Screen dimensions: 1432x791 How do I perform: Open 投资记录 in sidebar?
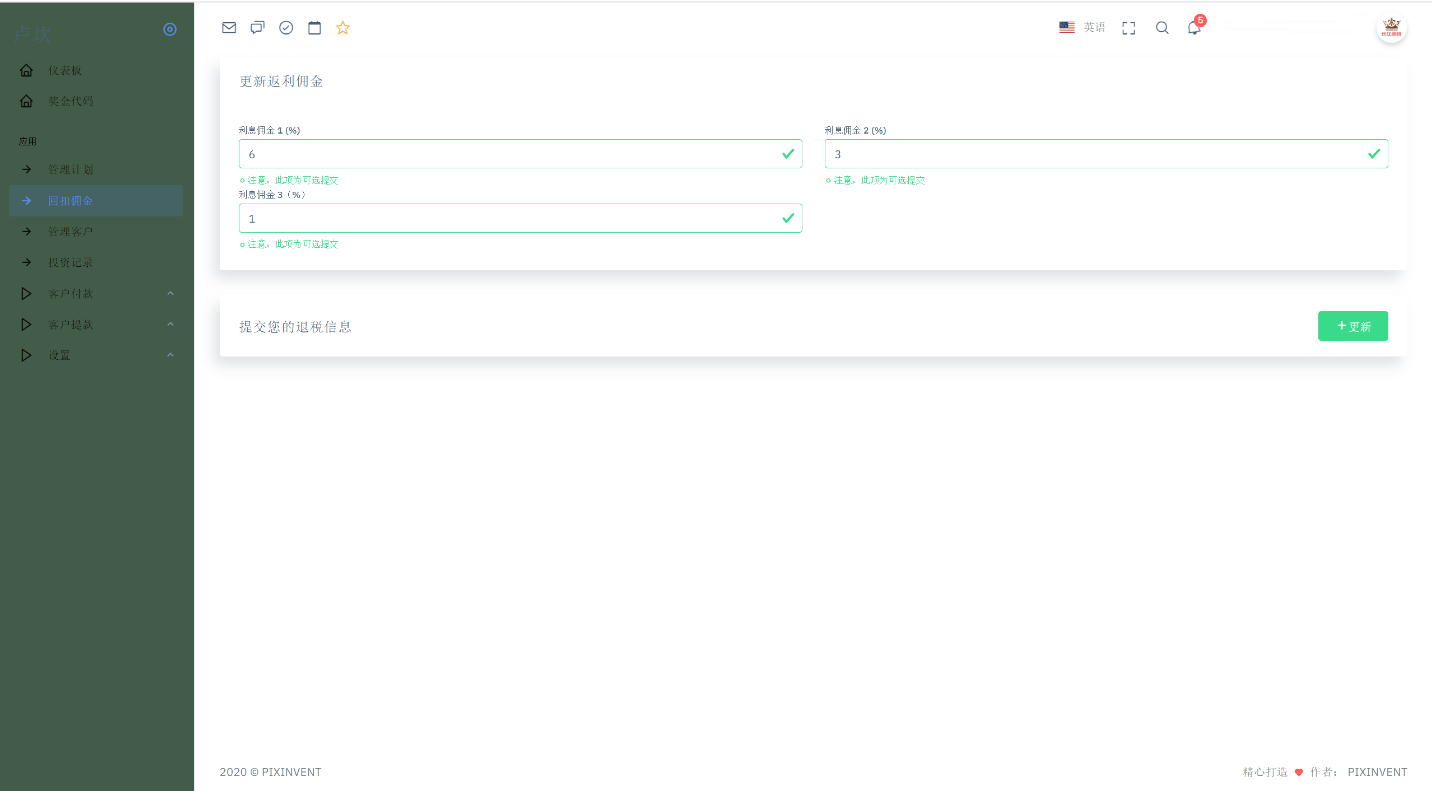(x=96, y=263)
